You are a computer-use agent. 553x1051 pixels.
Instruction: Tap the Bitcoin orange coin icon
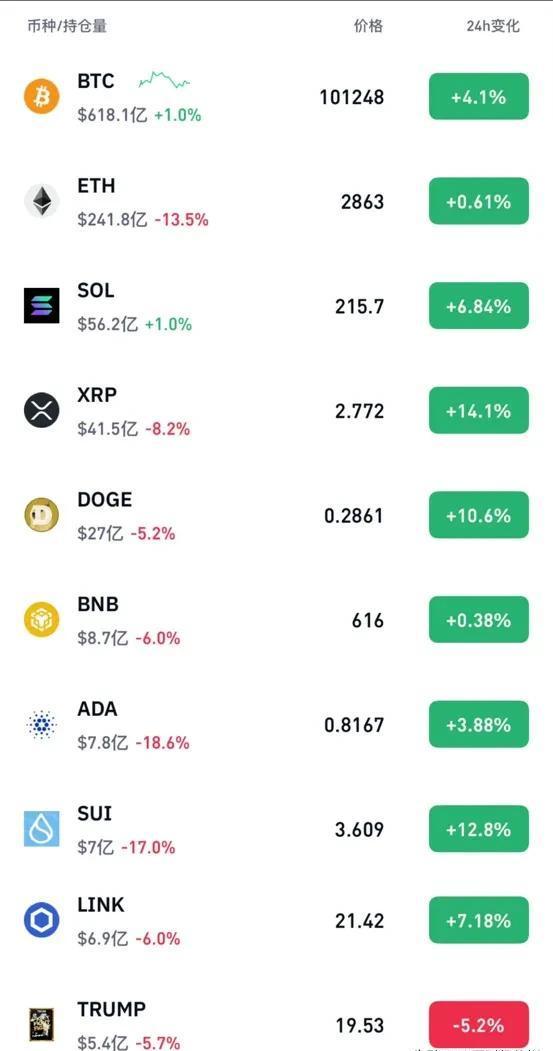pos(42,97)
